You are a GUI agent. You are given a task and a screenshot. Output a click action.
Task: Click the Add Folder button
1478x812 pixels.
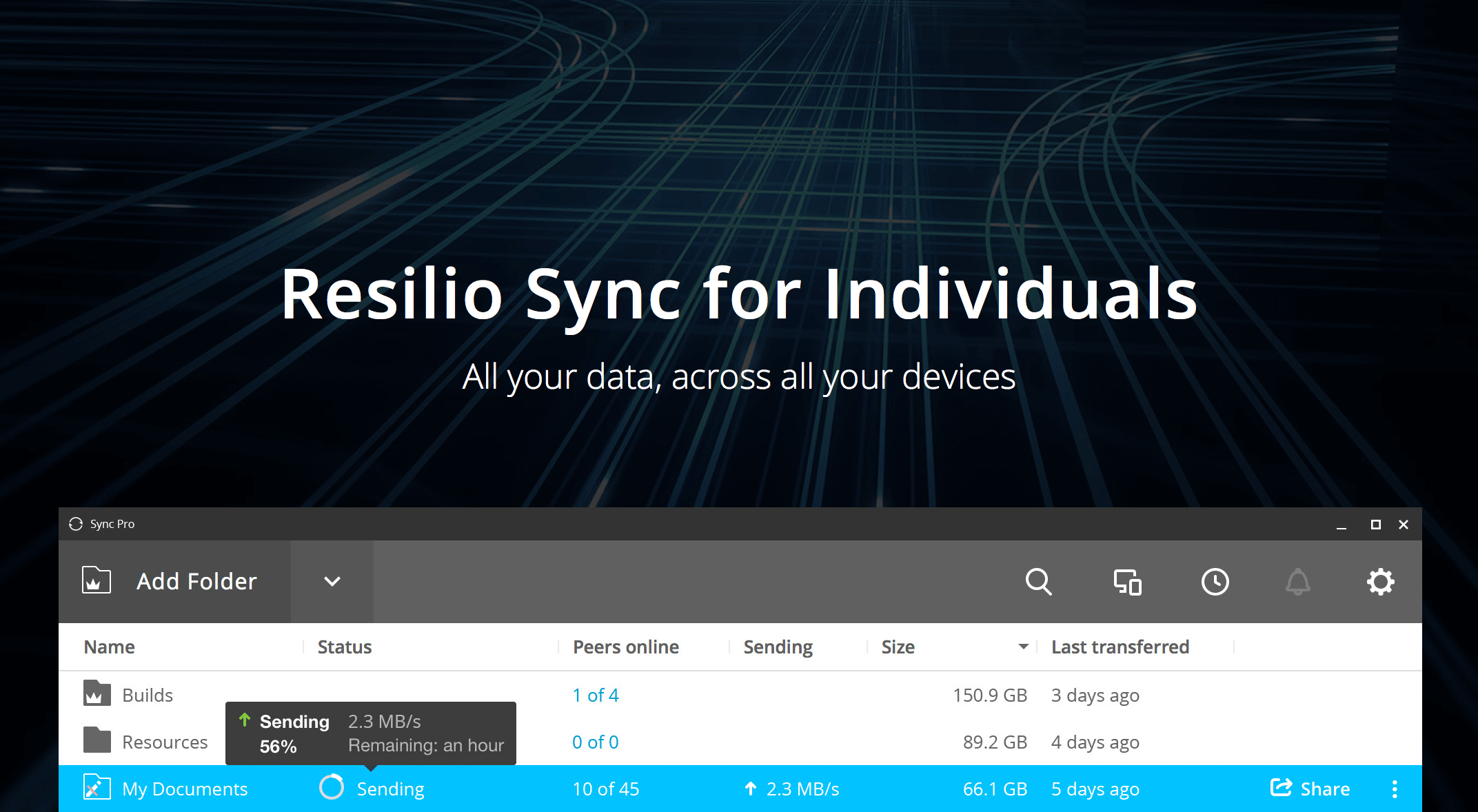(175, 581)
